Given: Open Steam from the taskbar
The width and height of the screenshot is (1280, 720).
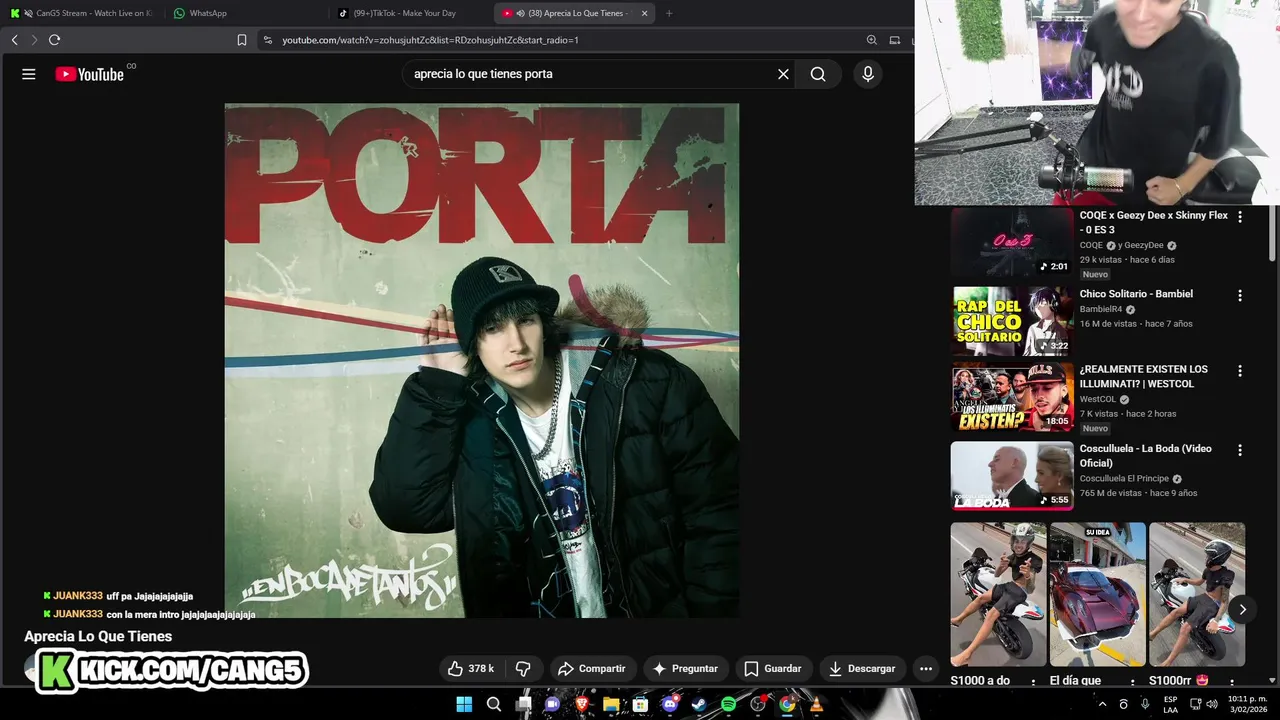Looking at the screenshot, I should (699, 704).
